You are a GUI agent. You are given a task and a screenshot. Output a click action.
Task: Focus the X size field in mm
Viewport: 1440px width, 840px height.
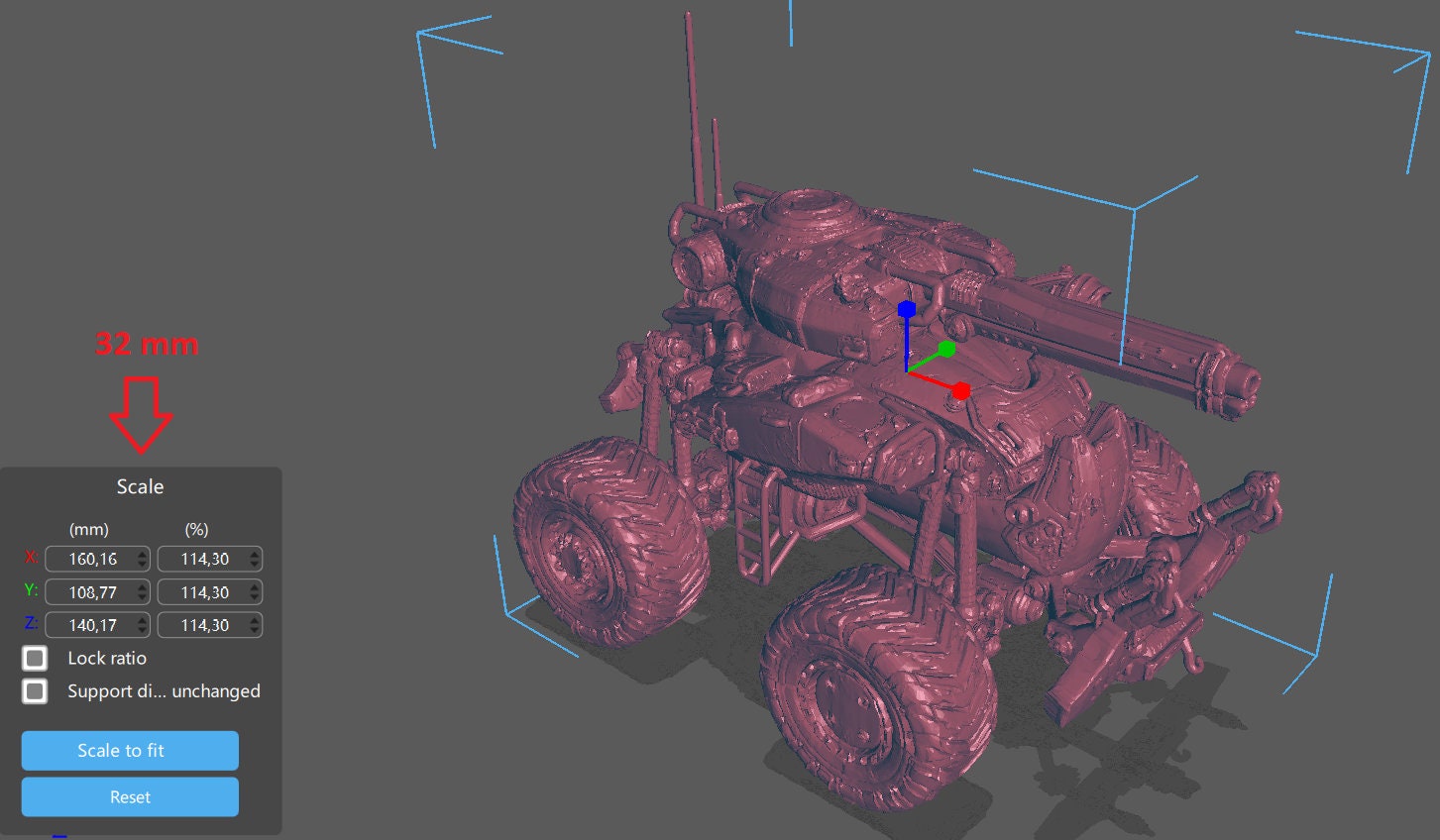[x=91, y=560]
